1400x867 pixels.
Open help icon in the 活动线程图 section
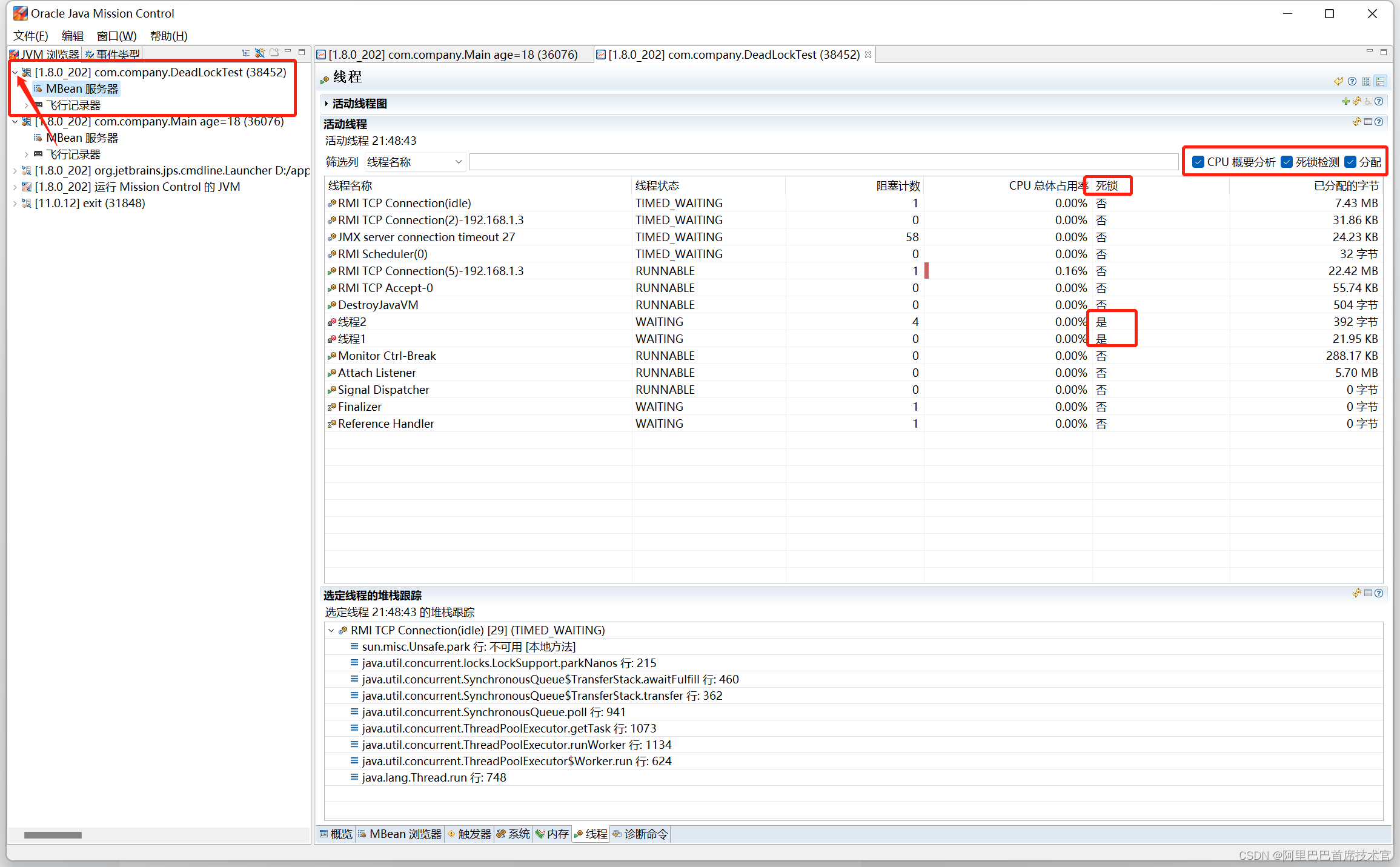click(x=1379, y=102)
